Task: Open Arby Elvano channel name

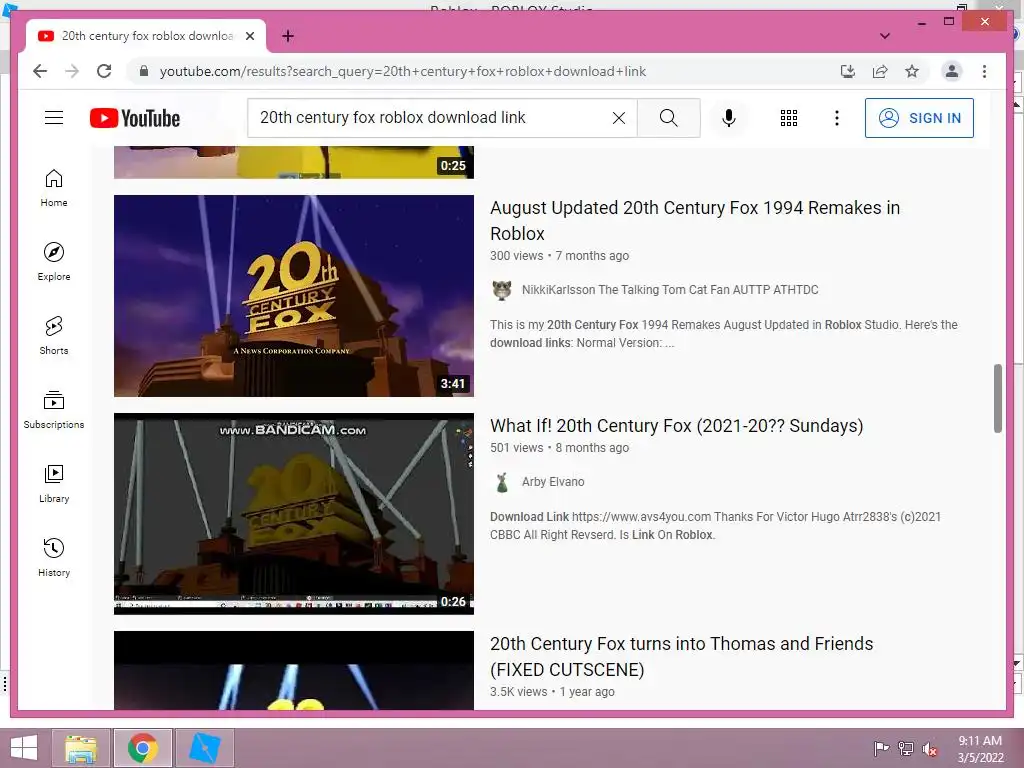Action: (552, 482)
